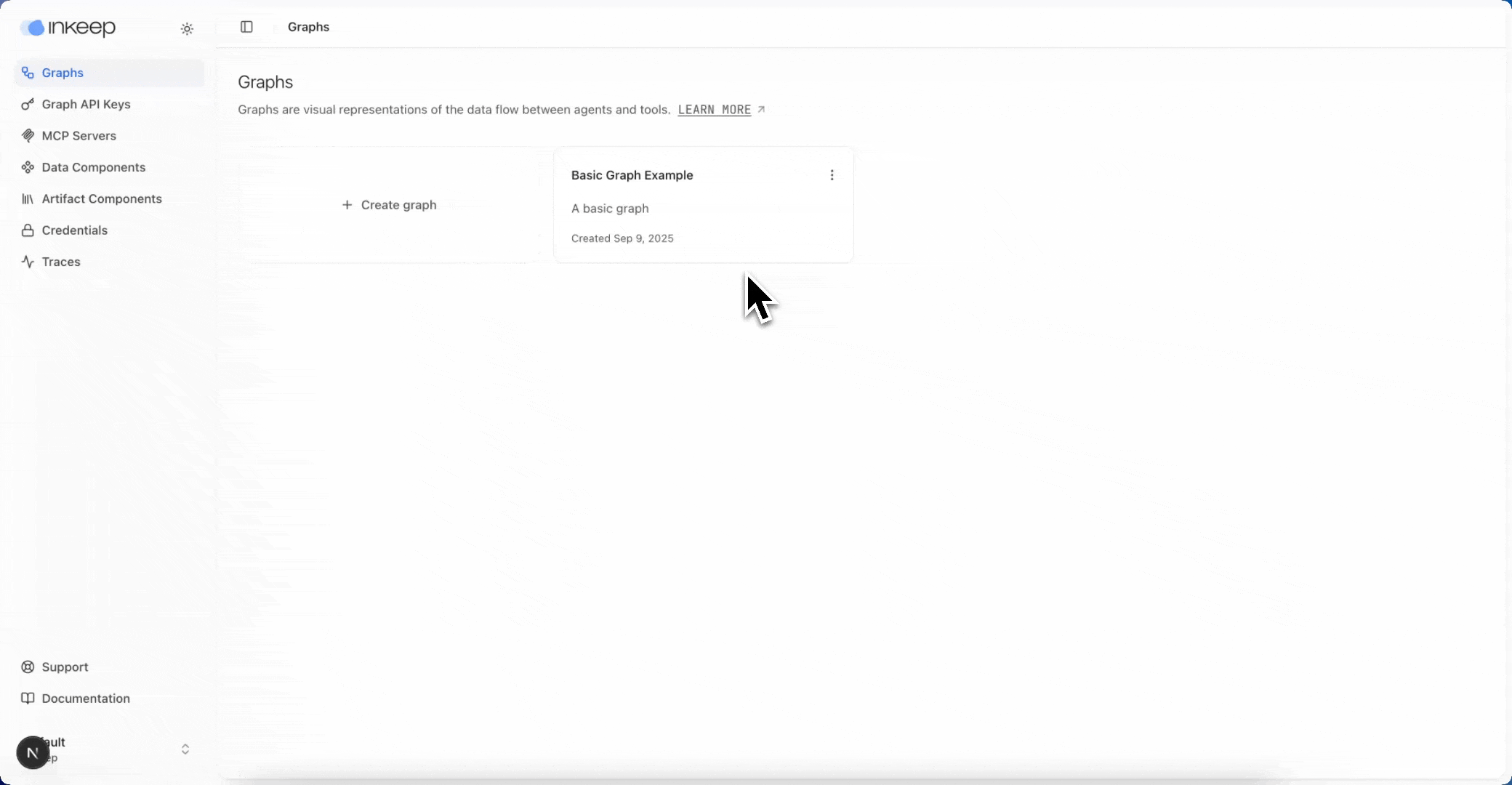Open the Credentials page
This screenshot has height=785, width=1512.
(74, 230)
